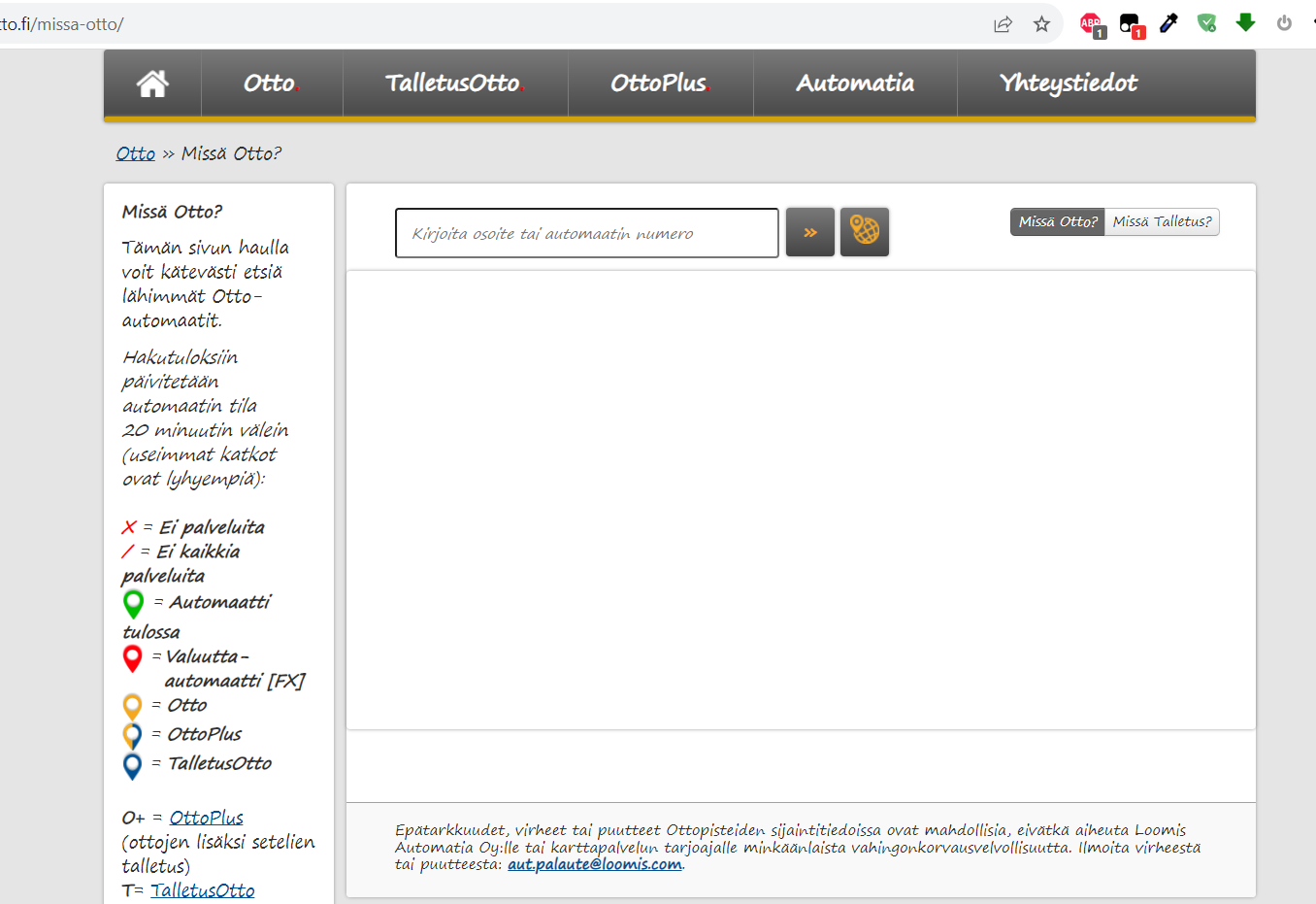Click the yellow 'Otto' map pin legend icon
The height and width of the screenshot is (904, 1316).
(133, 706)
